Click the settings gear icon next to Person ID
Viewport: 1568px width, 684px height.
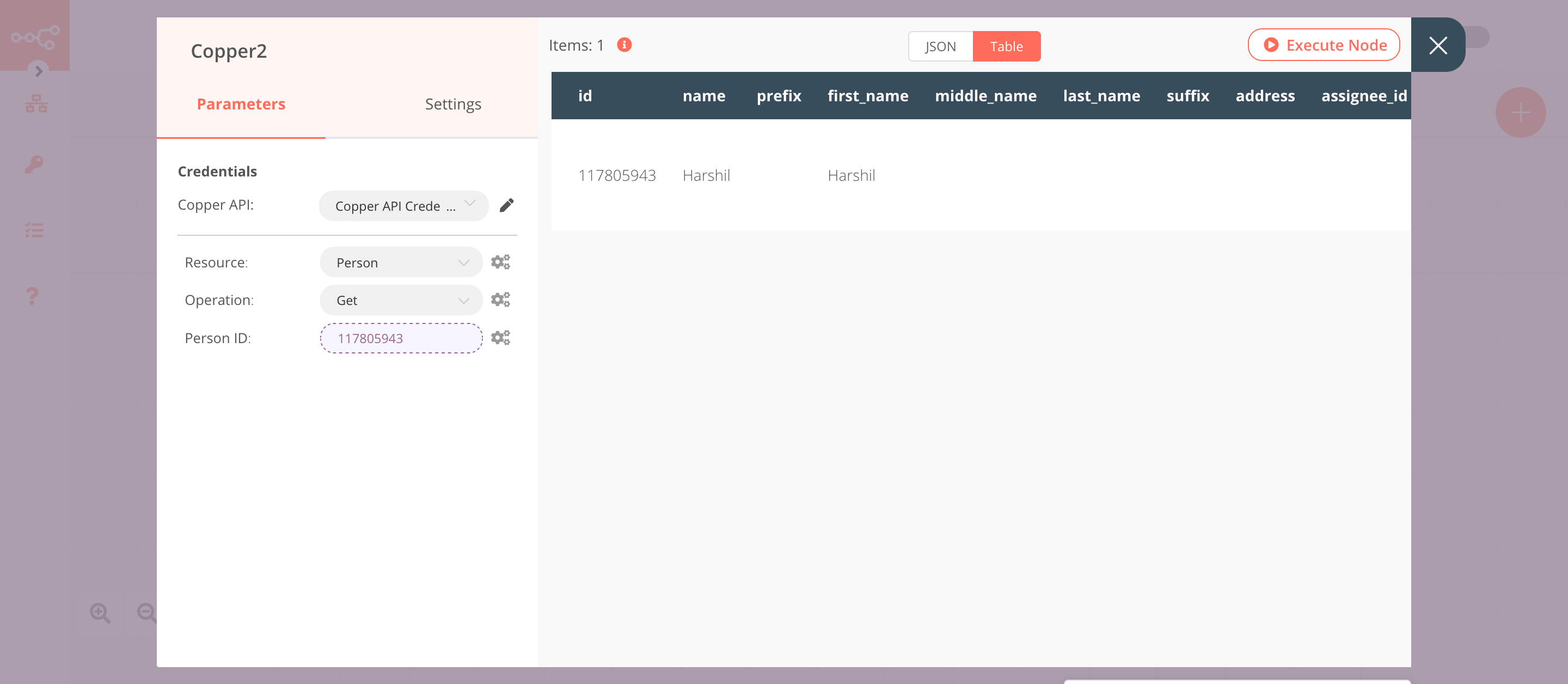click(500, 337)
